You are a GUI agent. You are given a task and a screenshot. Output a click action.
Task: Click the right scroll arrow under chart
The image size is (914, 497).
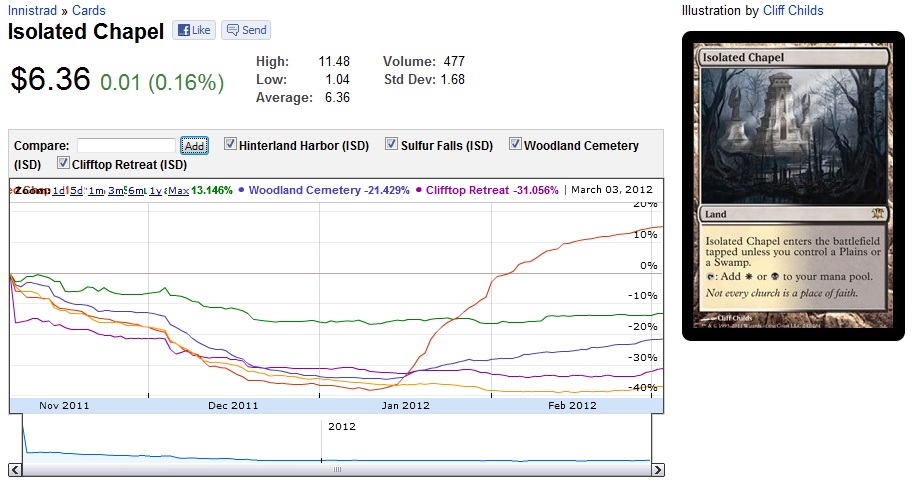pos(658,469)
